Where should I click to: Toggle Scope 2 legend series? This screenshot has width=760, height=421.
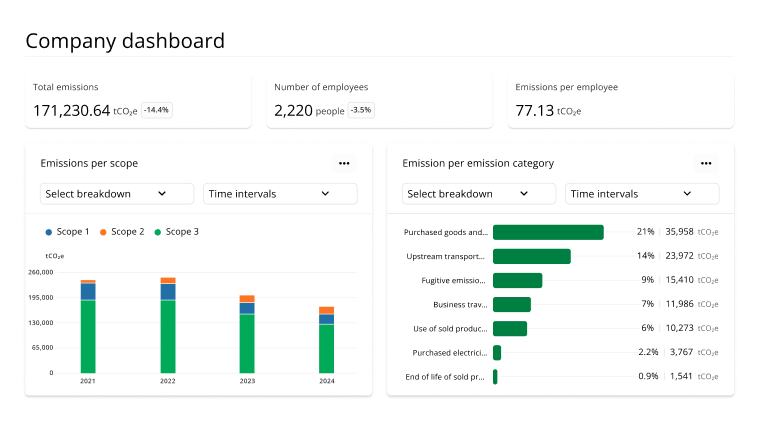[x=122, y=232]
